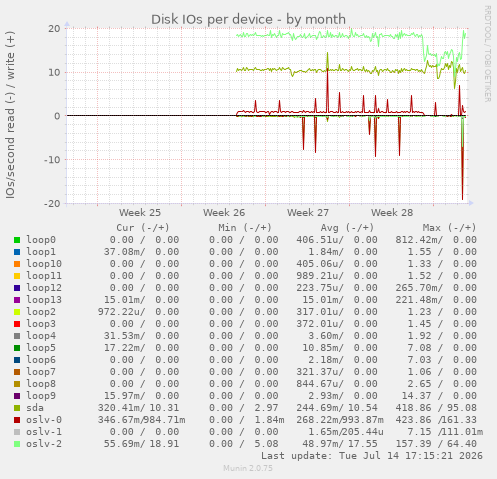Click the 'Week 27' x-axis label
The width and height of the screenshot is (497, 479).
tap(308, 213)
